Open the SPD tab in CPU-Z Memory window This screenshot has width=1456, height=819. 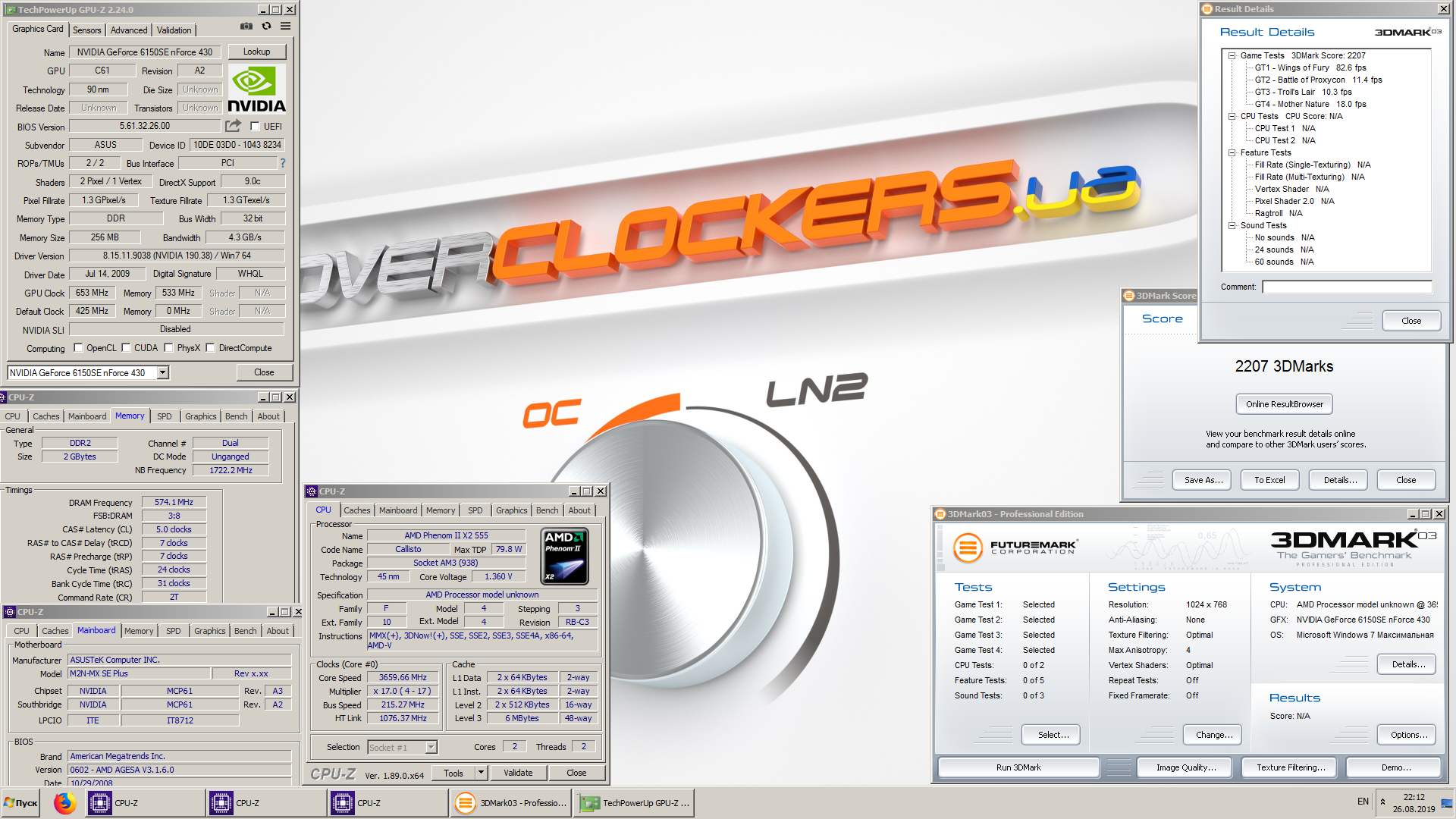(165, 416)
